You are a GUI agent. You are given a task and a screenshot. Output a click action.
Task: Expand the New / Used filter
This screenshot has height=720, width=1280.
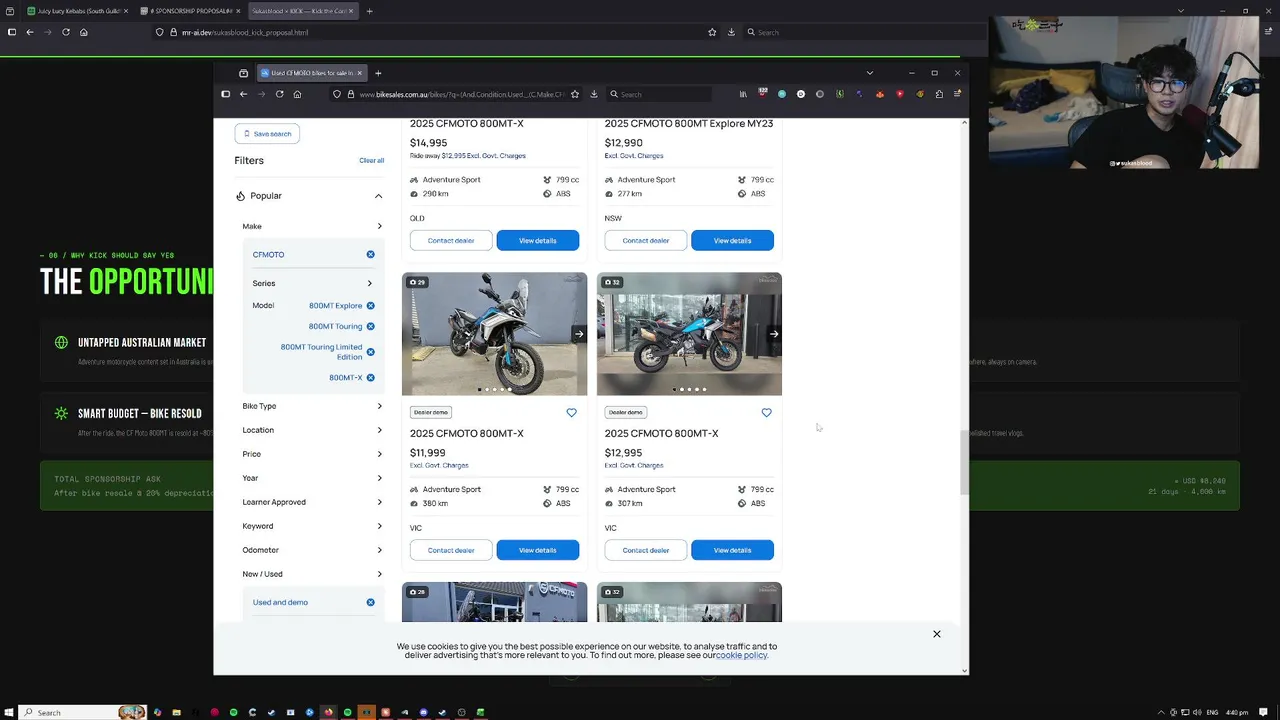coord(312,574)
